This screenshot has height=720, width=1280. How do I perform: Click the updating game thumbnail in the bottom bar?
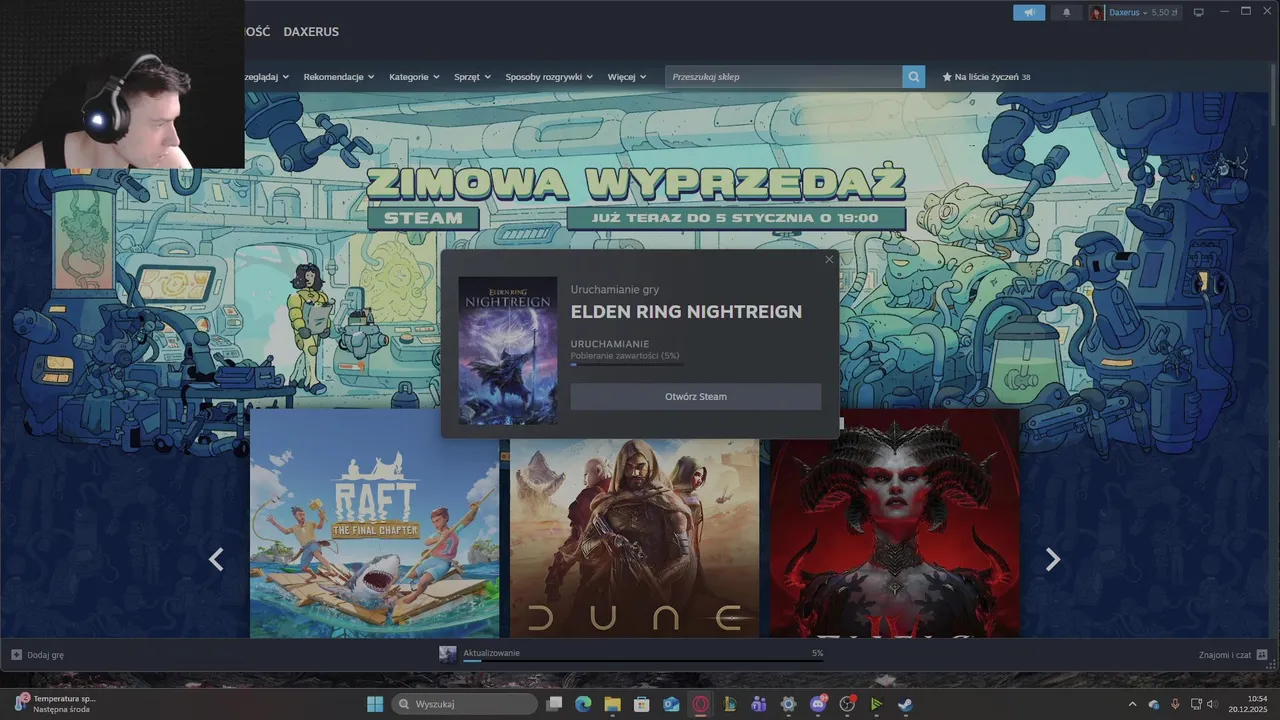(448, 654)
